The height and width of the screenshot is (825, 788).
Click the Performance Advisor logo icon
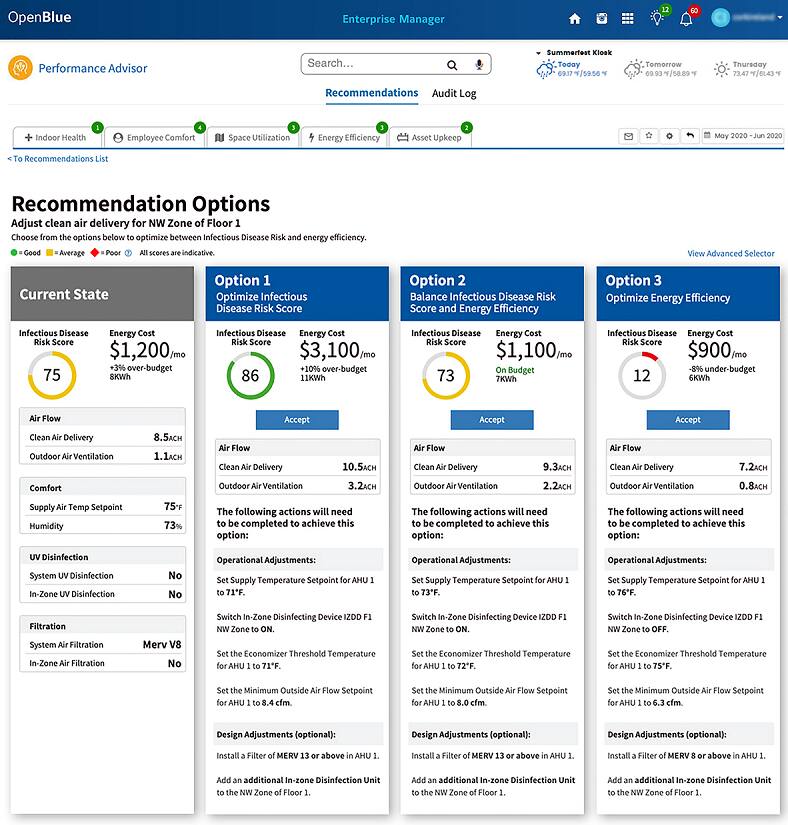pos(21,68)
